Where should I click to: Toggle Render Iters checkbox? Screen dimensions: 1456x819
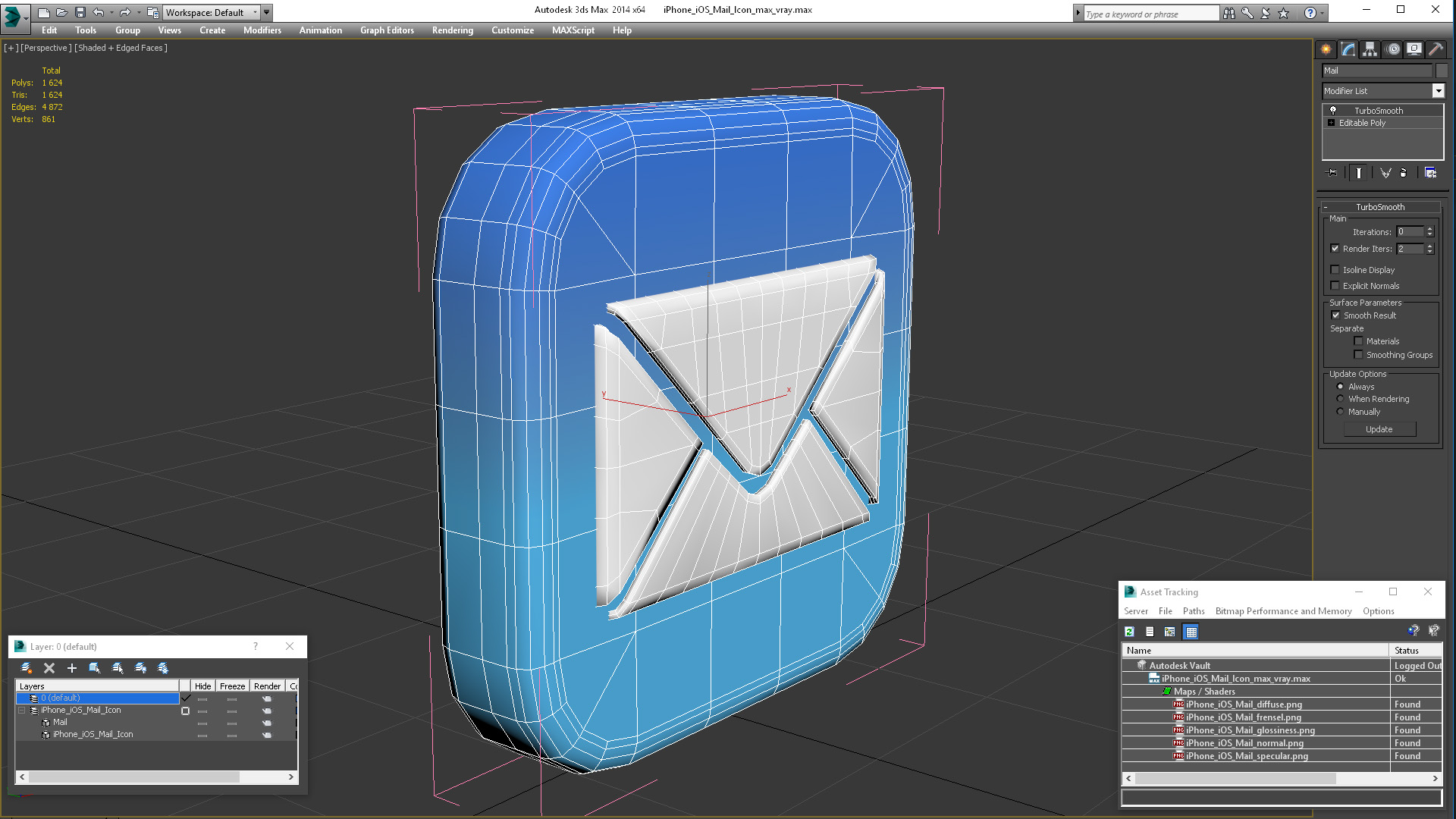(1335, 249)
